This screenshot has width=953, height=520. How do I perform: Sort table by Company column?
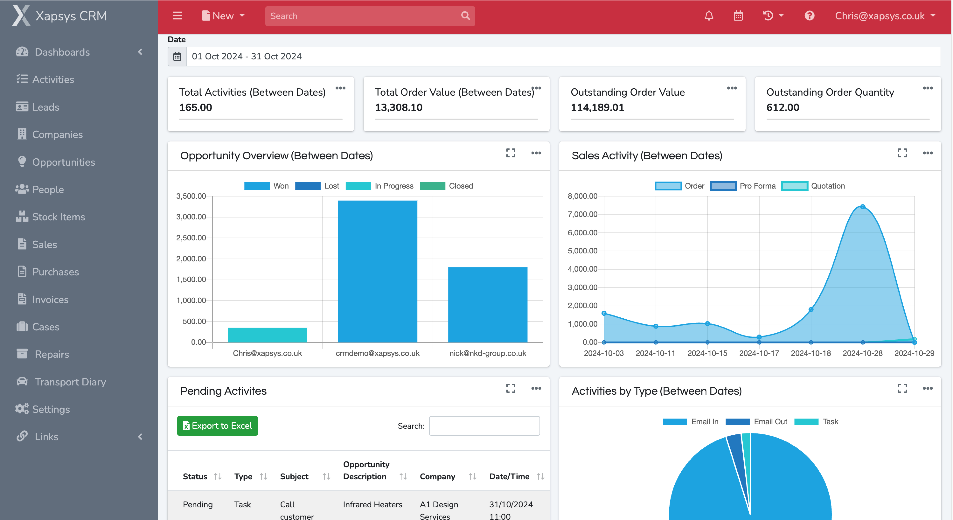(448, 476)
